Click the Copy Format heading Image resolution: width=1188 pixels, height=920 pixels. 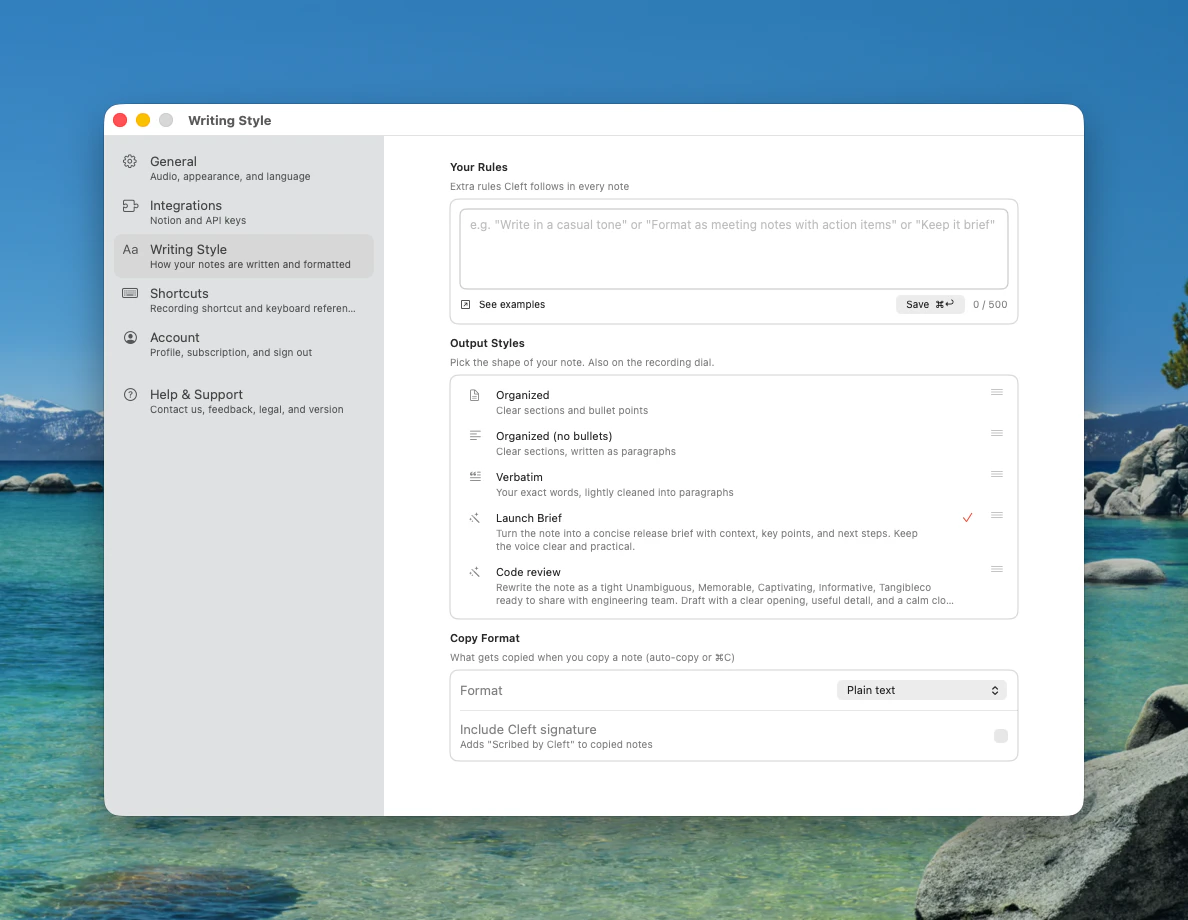(x=485, y=638)
